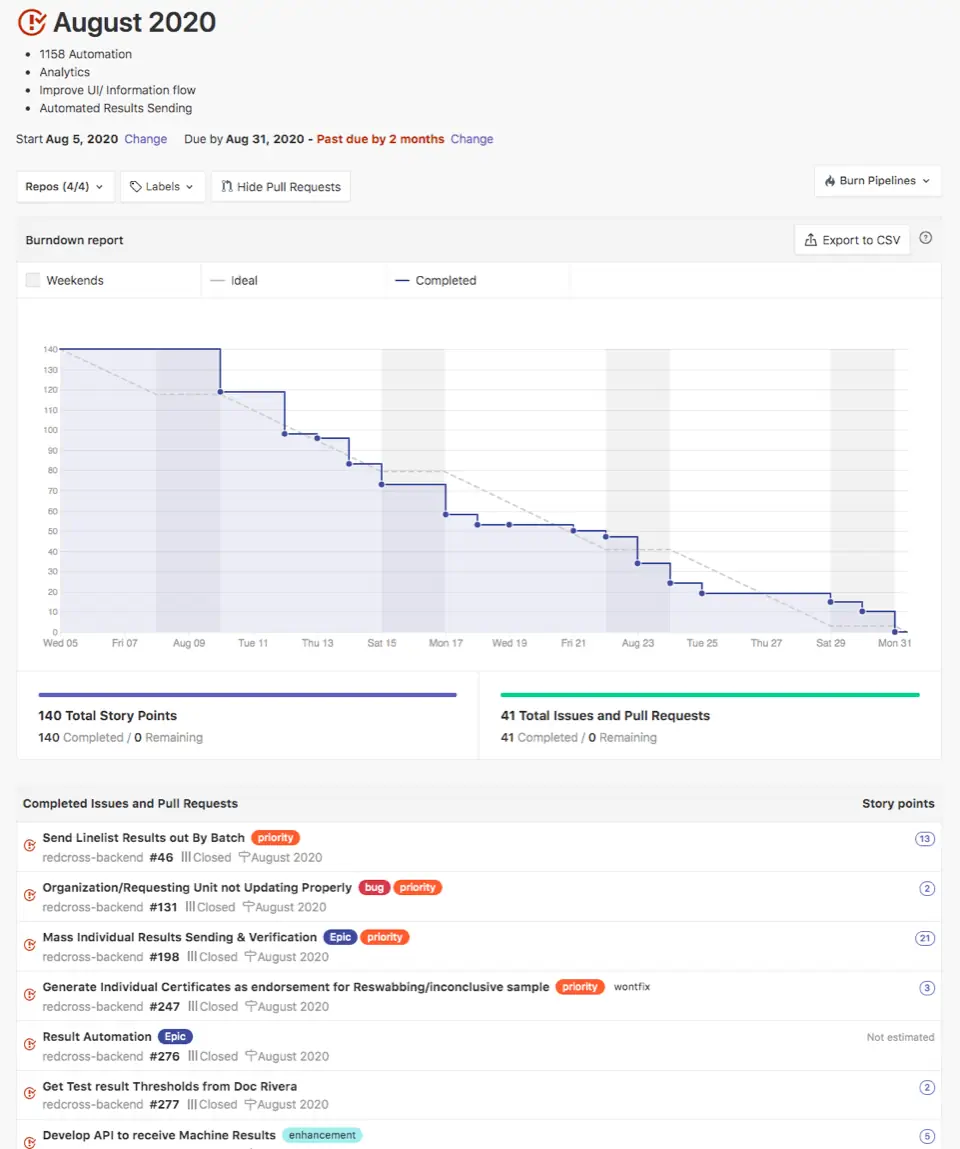Viewport: 960px width, 1149px height.
Task: Click 'Not estimated' text on Result Automation row
Action: pos(901,1038)
